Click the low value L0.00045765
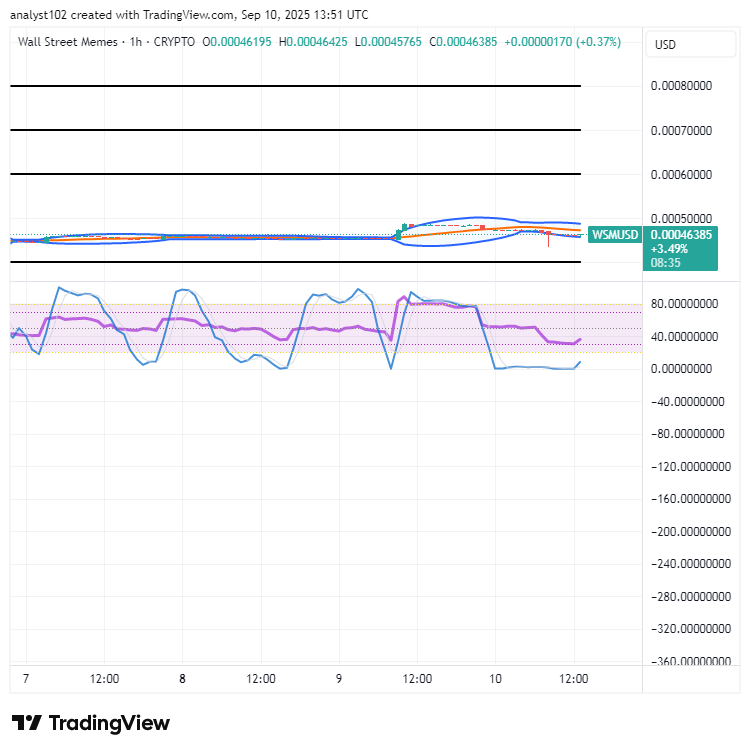The image size is (750, 753). tap(388, 42)
